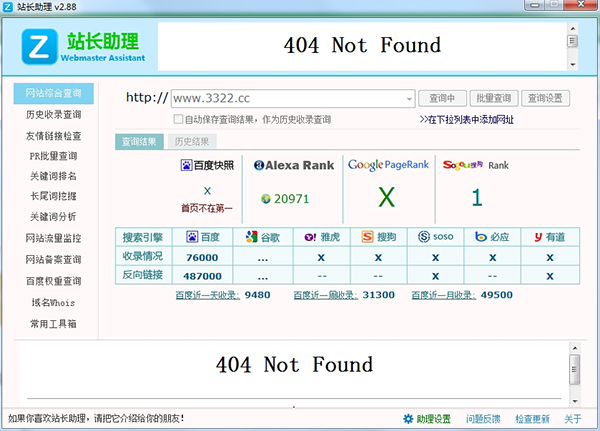Click the title bar Z app icon
Screen dimensions: 600x431
pos(8,7)
